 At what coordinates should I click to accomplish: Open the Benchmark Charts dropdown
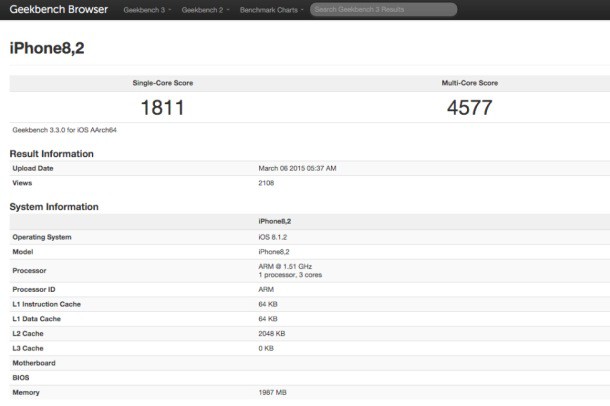coord(272,10)
